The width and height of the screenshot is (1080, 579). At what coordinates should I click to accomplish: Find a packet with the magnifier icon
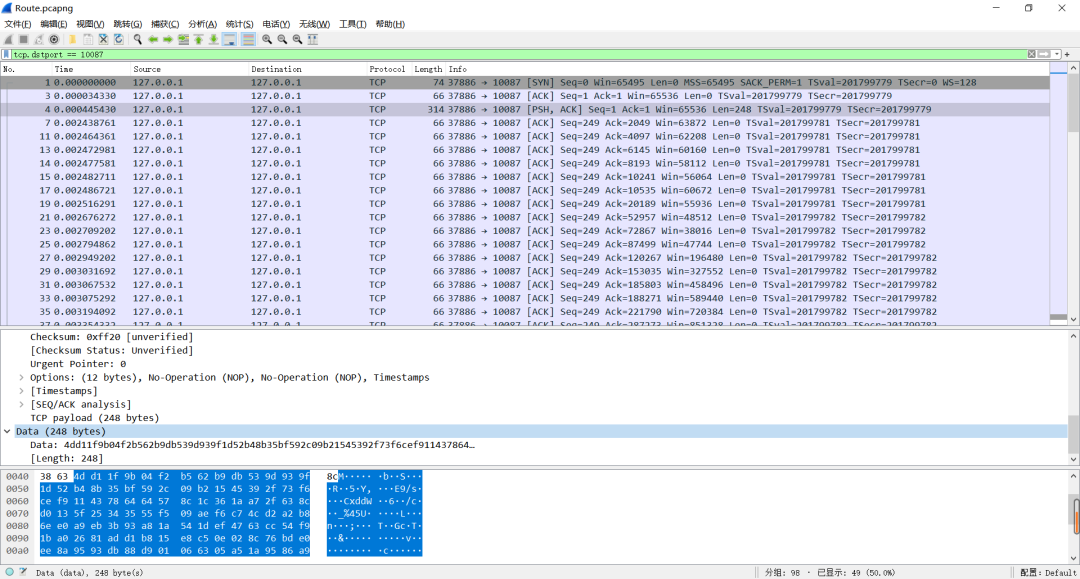[138, 39]
